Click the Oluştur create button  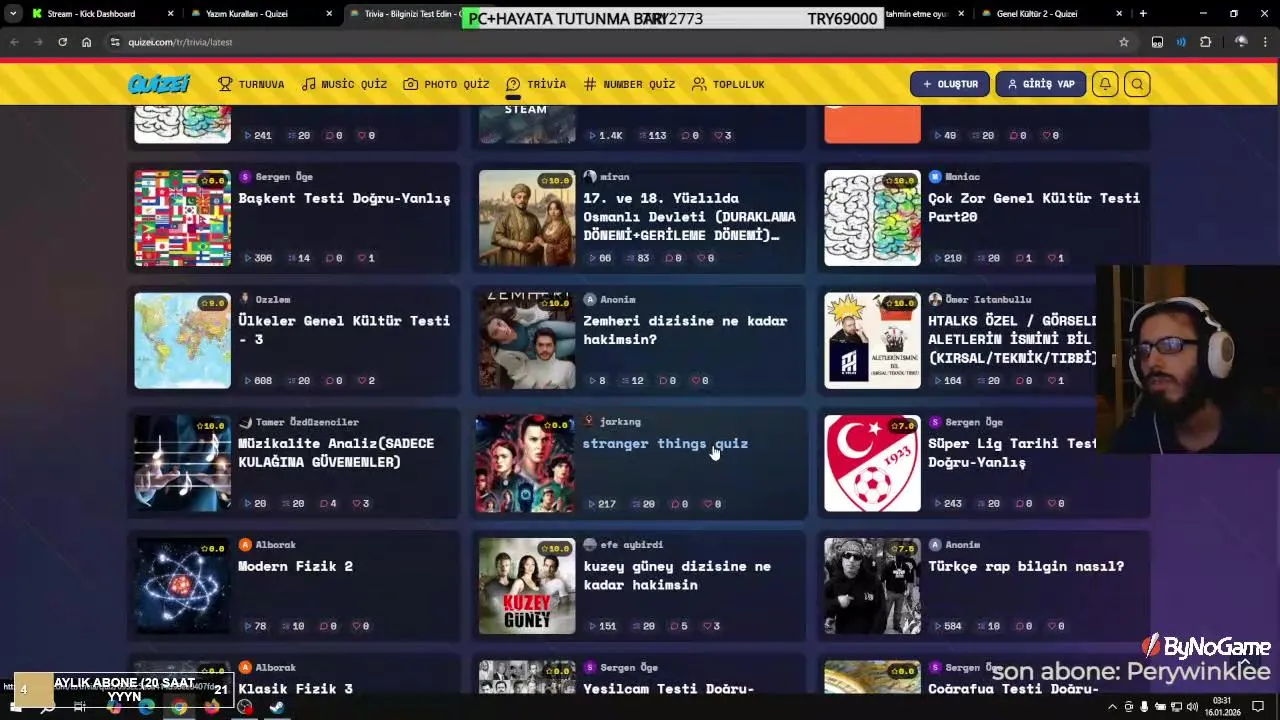pyautogui.click(x=950, y=84)
